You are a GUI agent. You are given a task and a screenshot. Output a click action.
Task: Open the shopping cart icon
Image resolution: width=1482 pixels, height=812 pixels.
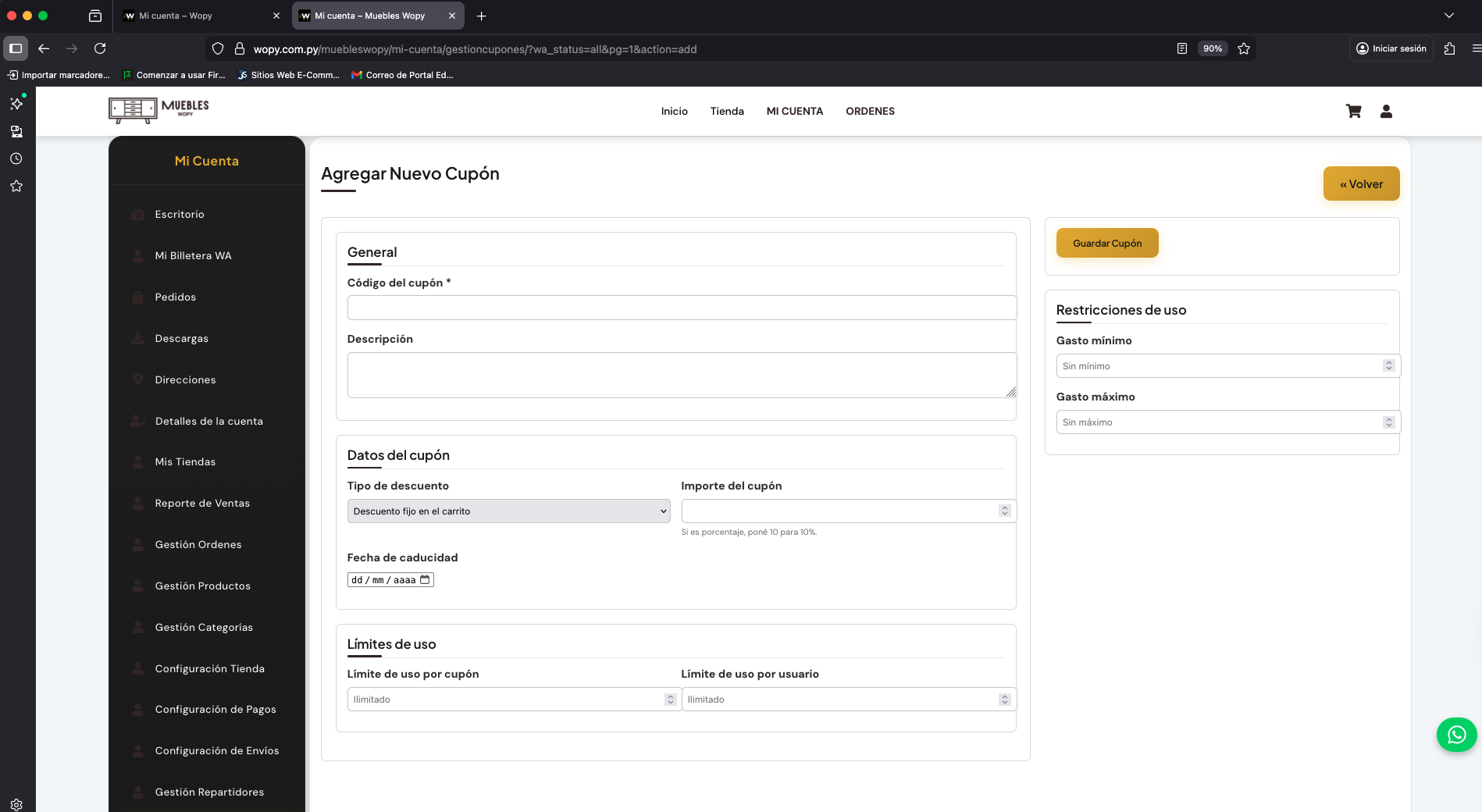tap(1353, 112)
